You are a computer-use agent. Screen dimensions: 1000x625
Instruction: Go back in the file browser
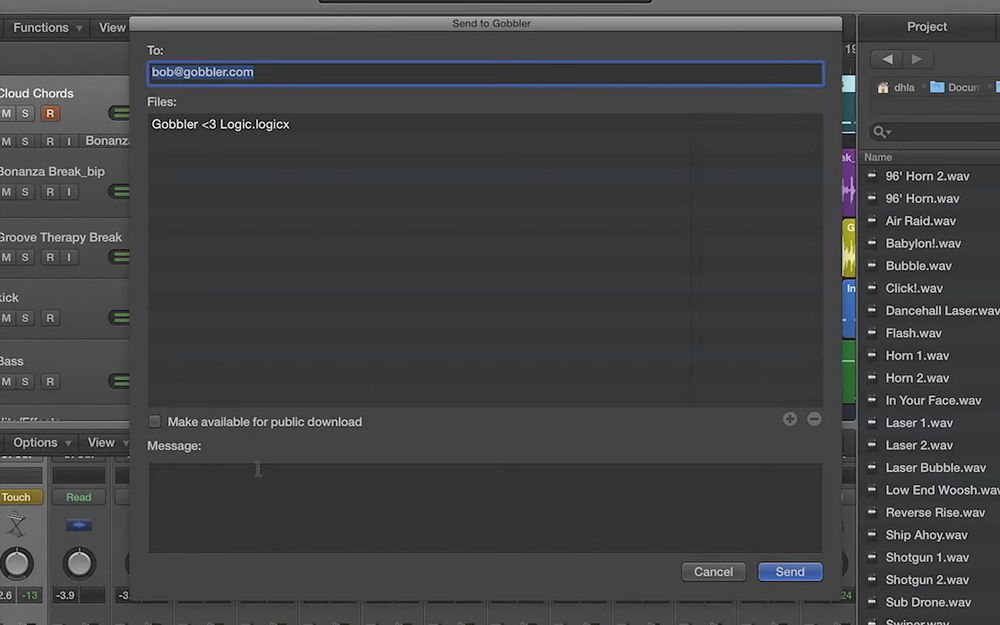(x=887, y=59)
